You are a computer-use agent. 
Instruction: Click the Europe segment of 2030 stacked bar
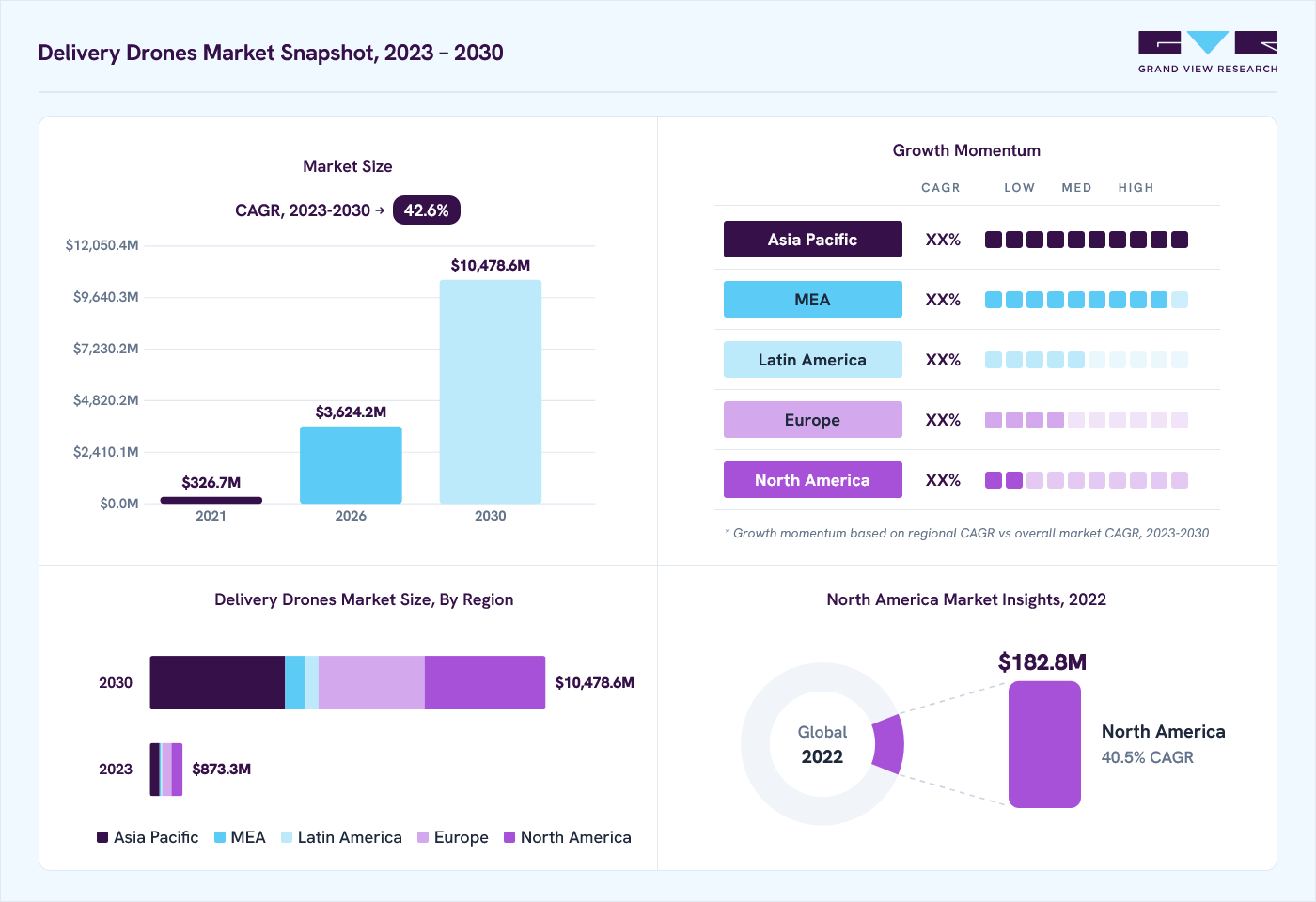371,683
